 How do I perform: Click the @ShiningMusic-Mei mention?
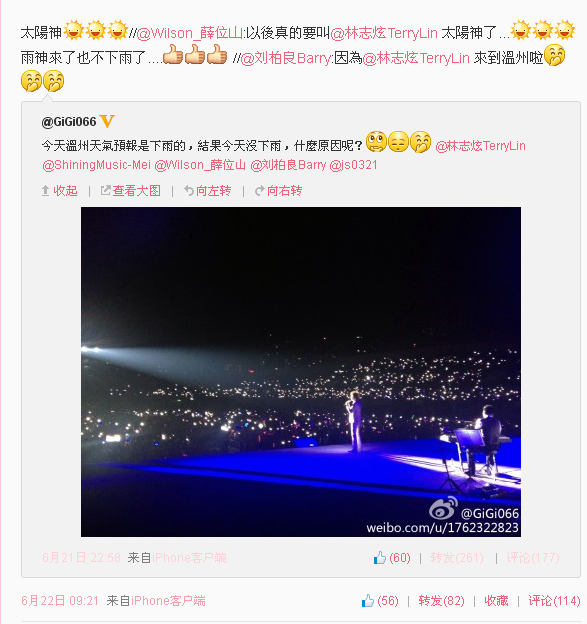coord(97,165)
